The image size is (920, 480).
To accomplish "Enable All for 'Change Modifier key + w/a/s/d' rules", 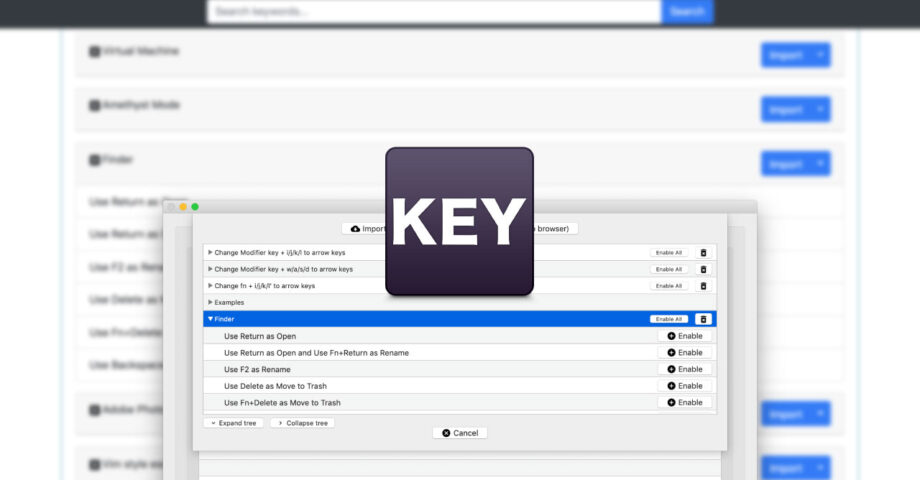I will 669,269.
